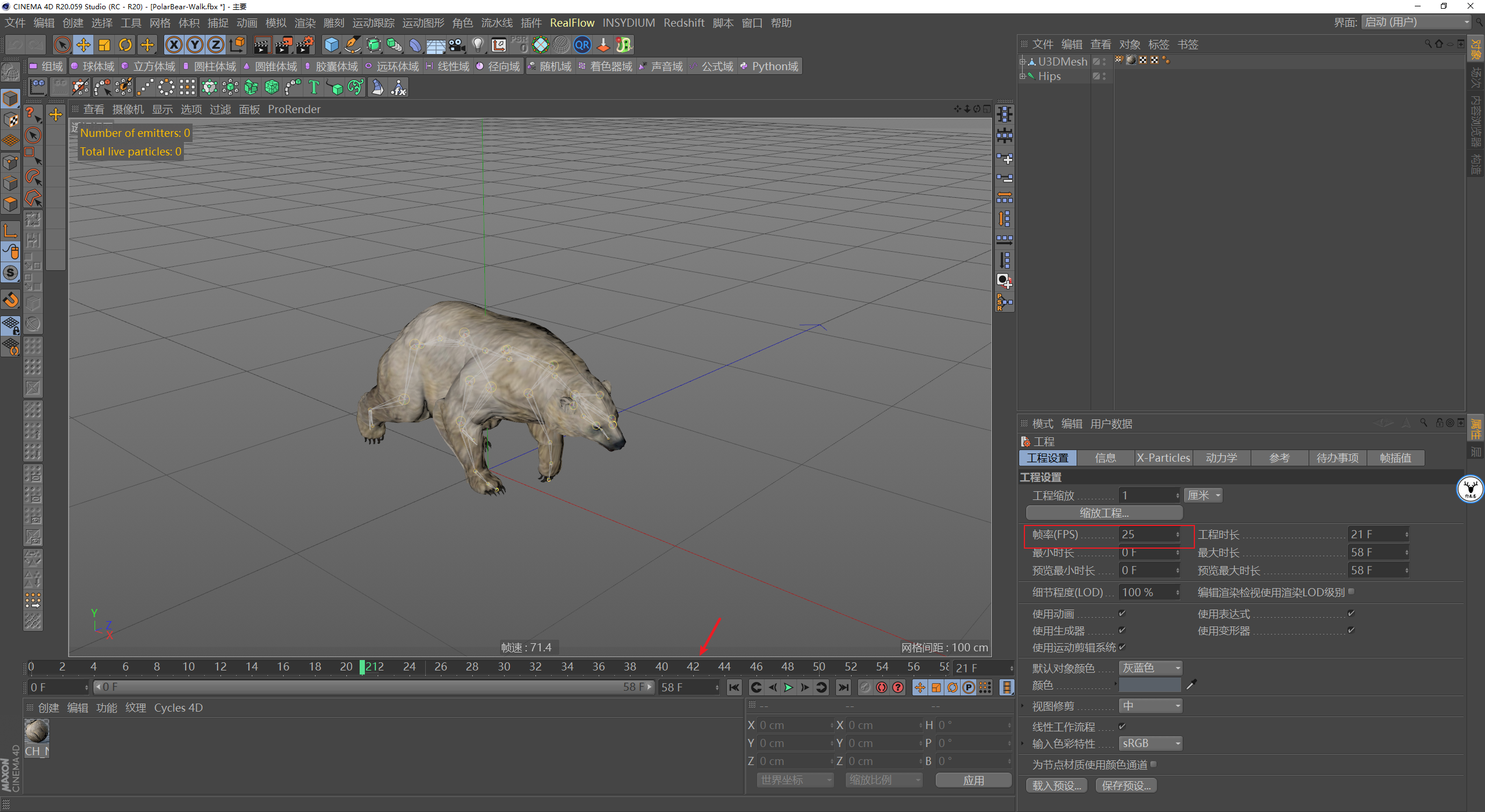
Task: Click the 颜色 color swatch
Action: click(1149, 685)
